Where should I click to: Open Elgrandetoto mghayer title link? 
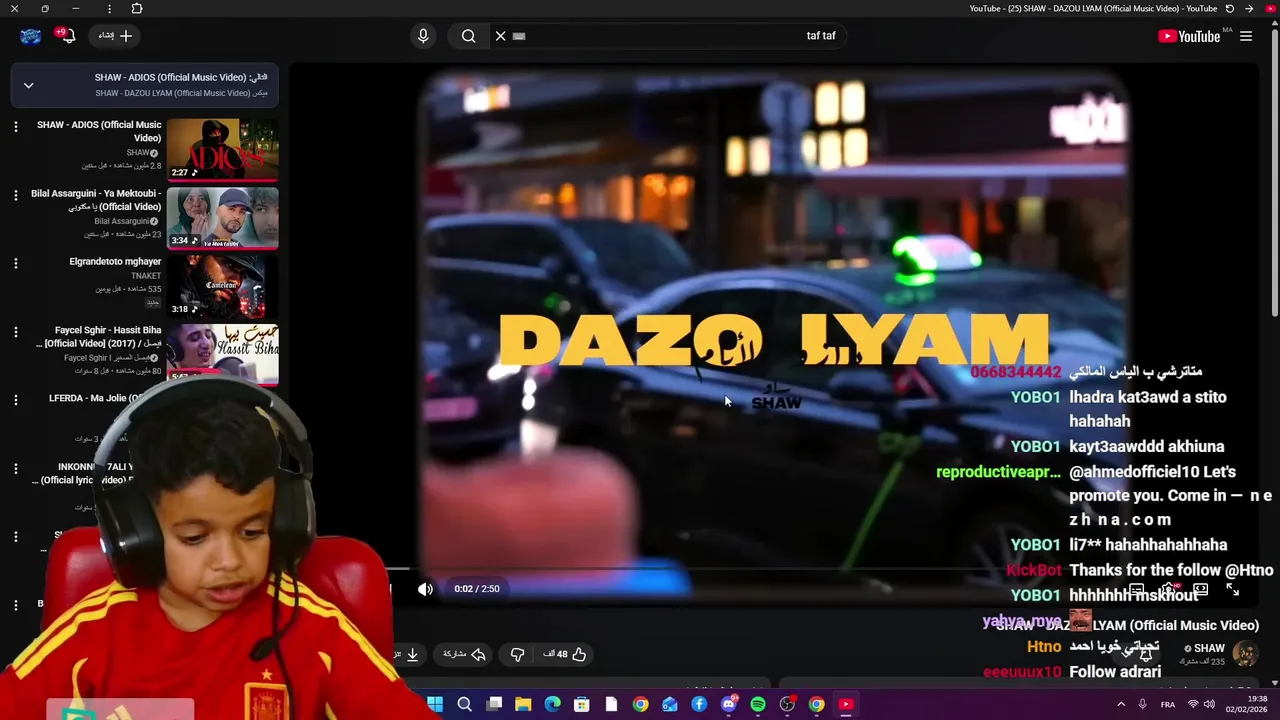tap(115, 262)
